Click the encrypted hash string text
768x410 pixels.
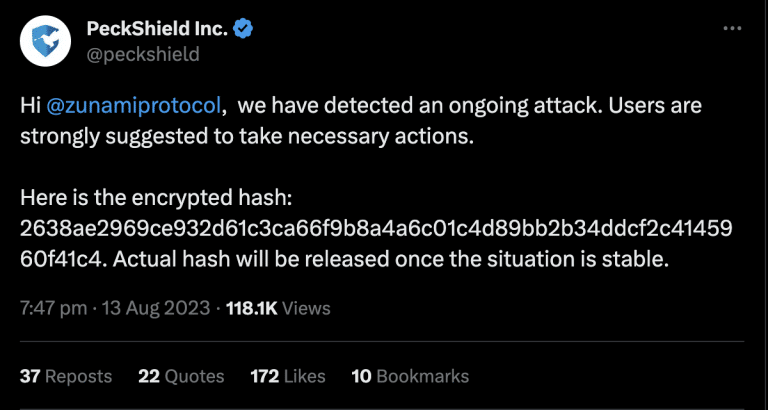click(x=376, y=228)
